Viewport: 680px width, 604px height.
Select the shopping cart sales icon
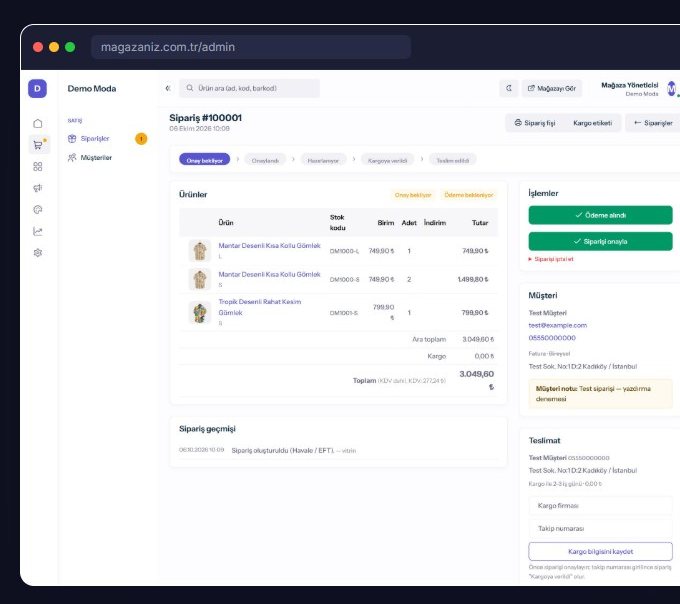pyautogui.click(x=39, y=145)
